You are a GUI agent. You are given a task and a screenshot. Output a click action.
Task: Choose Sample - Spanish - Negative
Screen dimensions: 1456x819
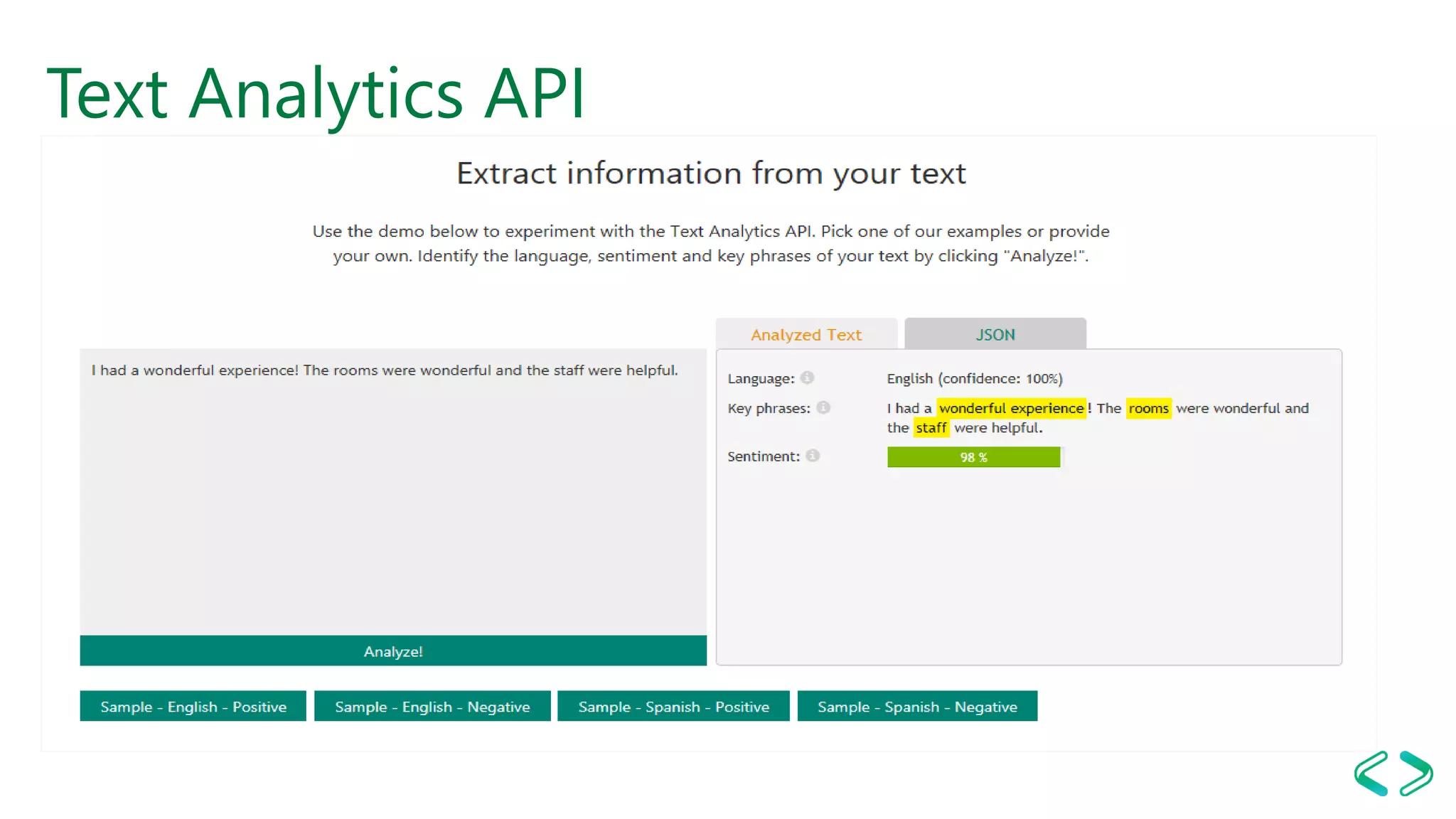click(x=917, y=707)
